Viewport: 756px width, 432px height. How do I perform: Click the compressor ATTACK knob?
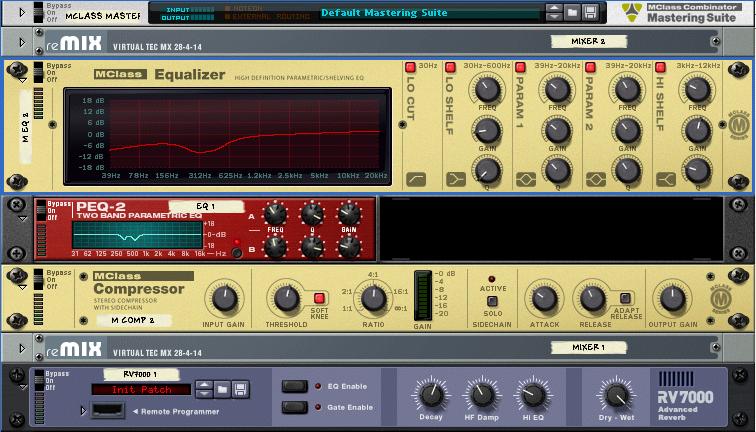[x=544, y=299]
